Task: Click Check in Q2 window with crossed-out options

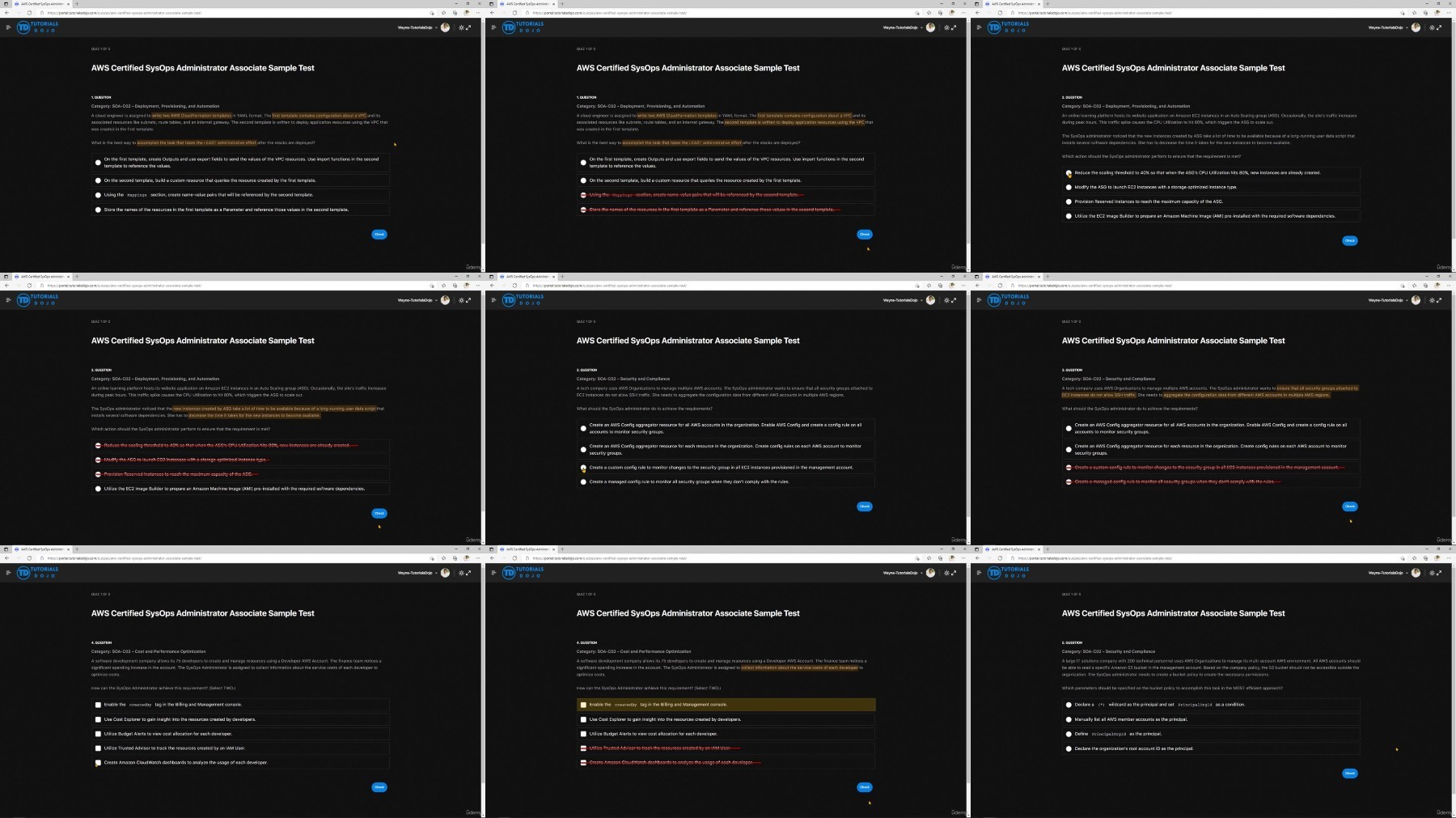Action: [x=379, y=514]
